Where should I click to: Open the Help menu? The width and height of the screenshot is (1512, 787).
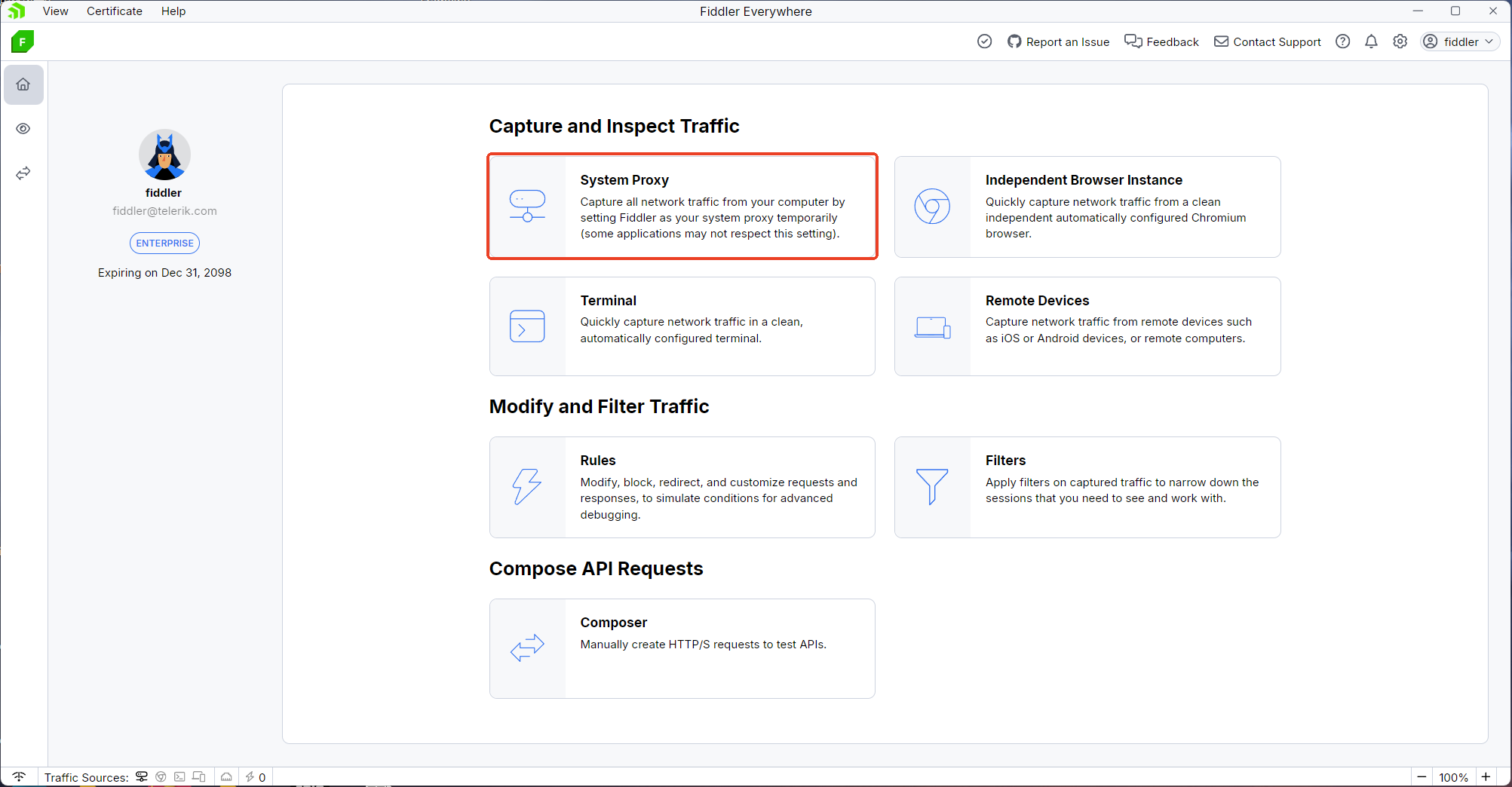coord(173,11)
